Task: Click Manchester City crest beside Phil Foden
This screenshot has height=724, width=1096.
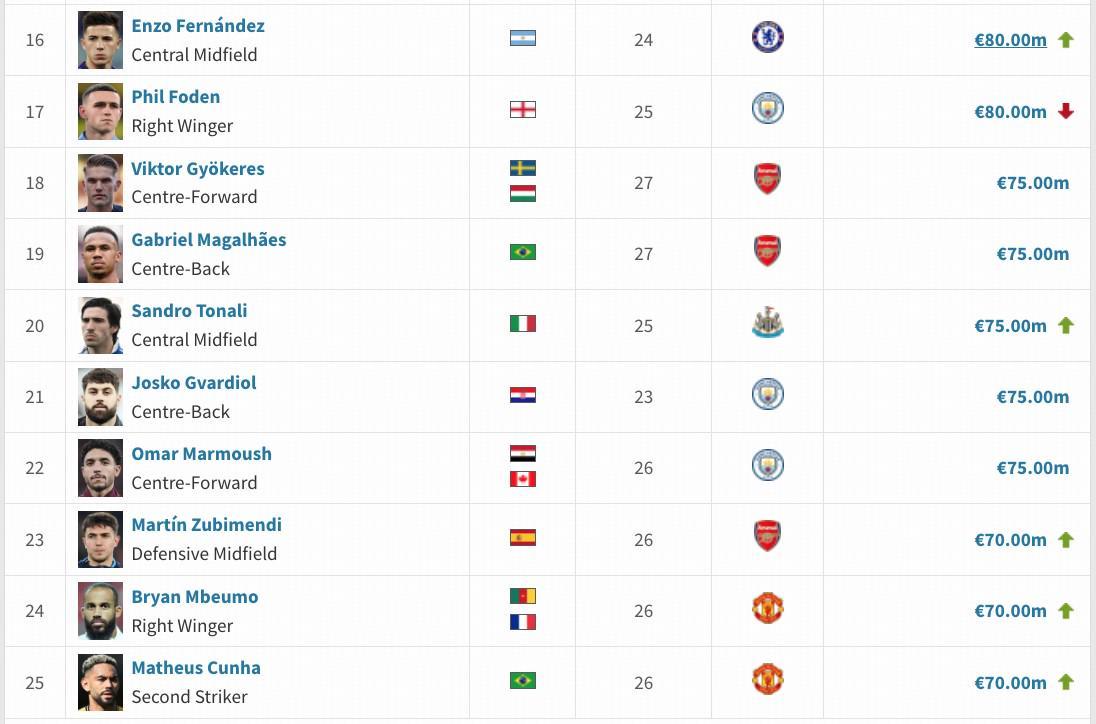Action: pyautogui.click(x=767, y=109)
